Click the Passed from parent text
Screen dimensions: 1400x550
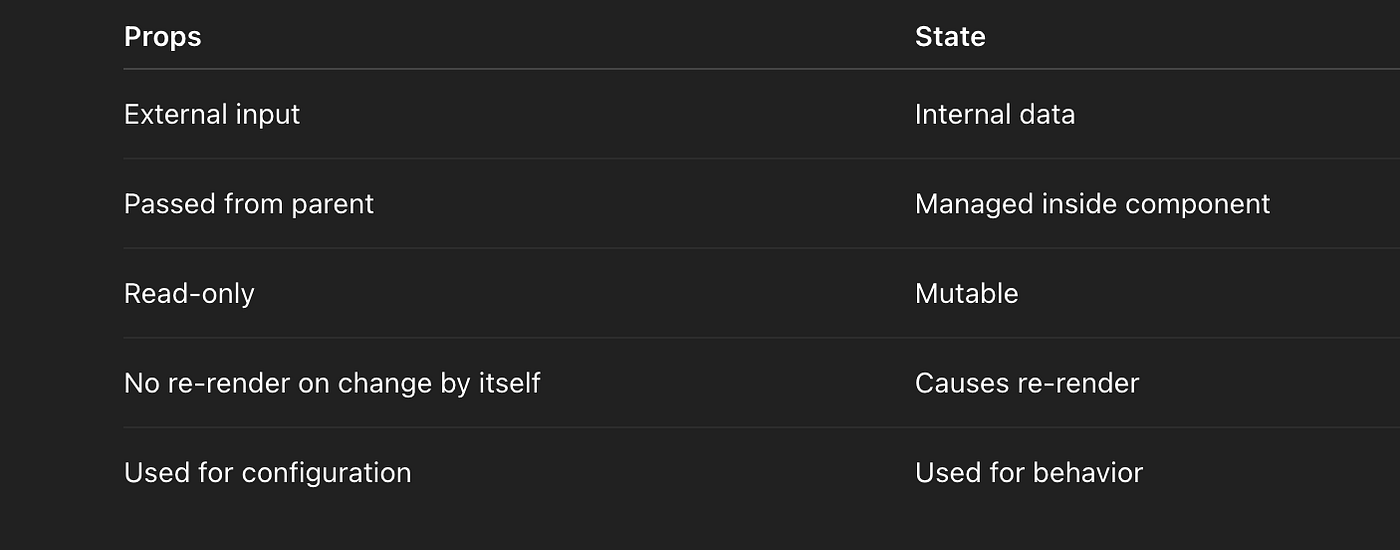click(x=249, y=204)
